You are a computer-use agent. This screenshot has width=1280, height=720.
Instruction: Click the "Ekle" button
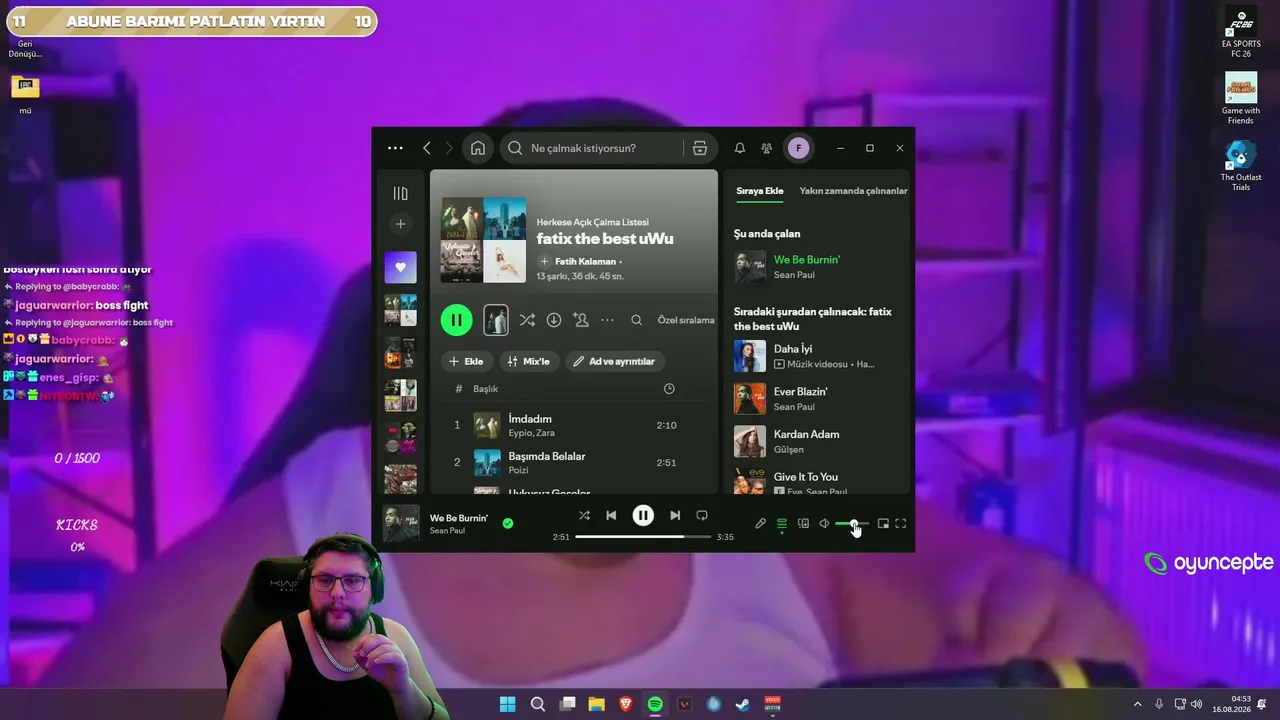click(467, 361)
